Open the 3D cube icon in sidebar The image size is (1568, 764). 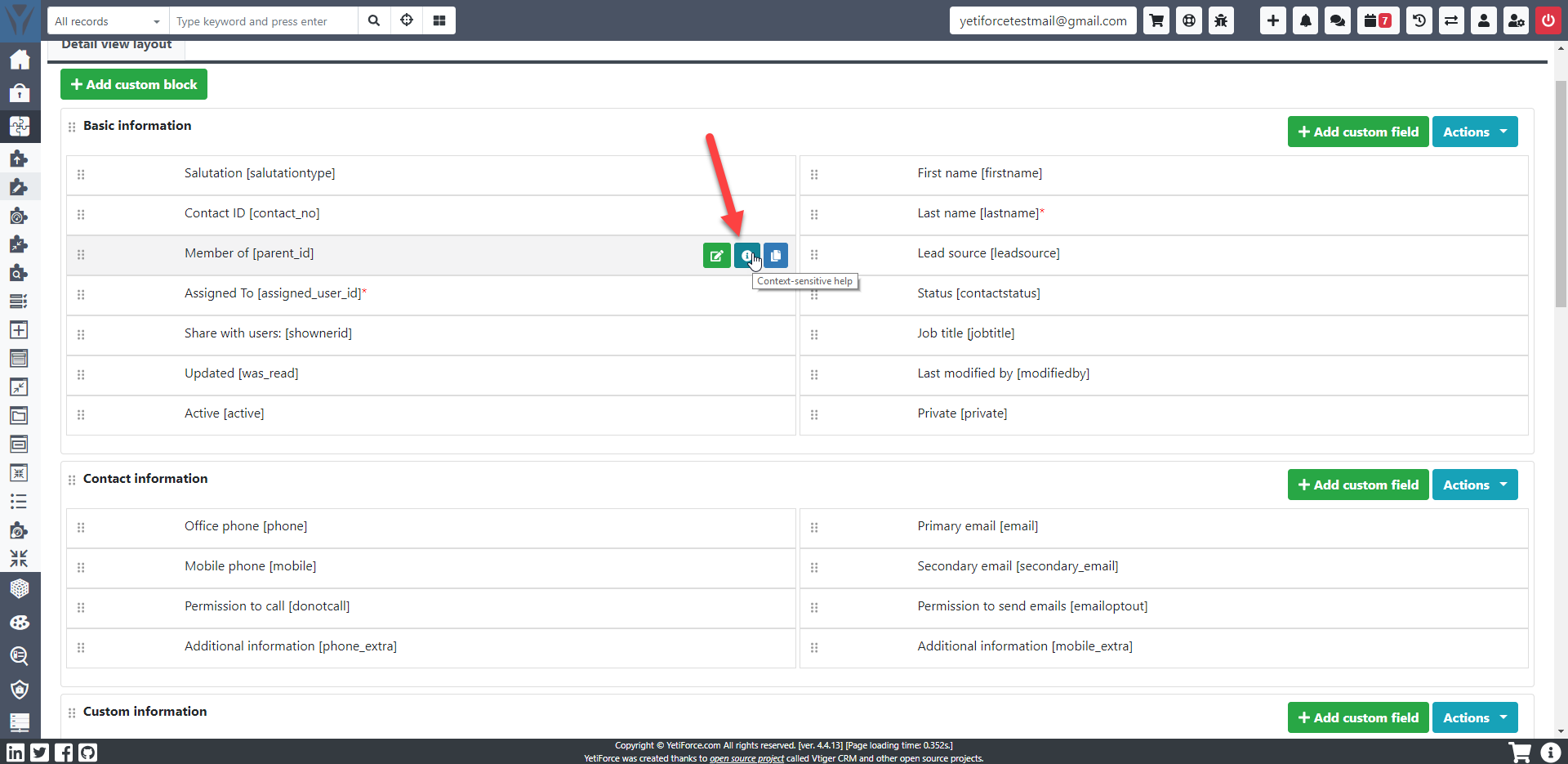(x=20, y=588)
